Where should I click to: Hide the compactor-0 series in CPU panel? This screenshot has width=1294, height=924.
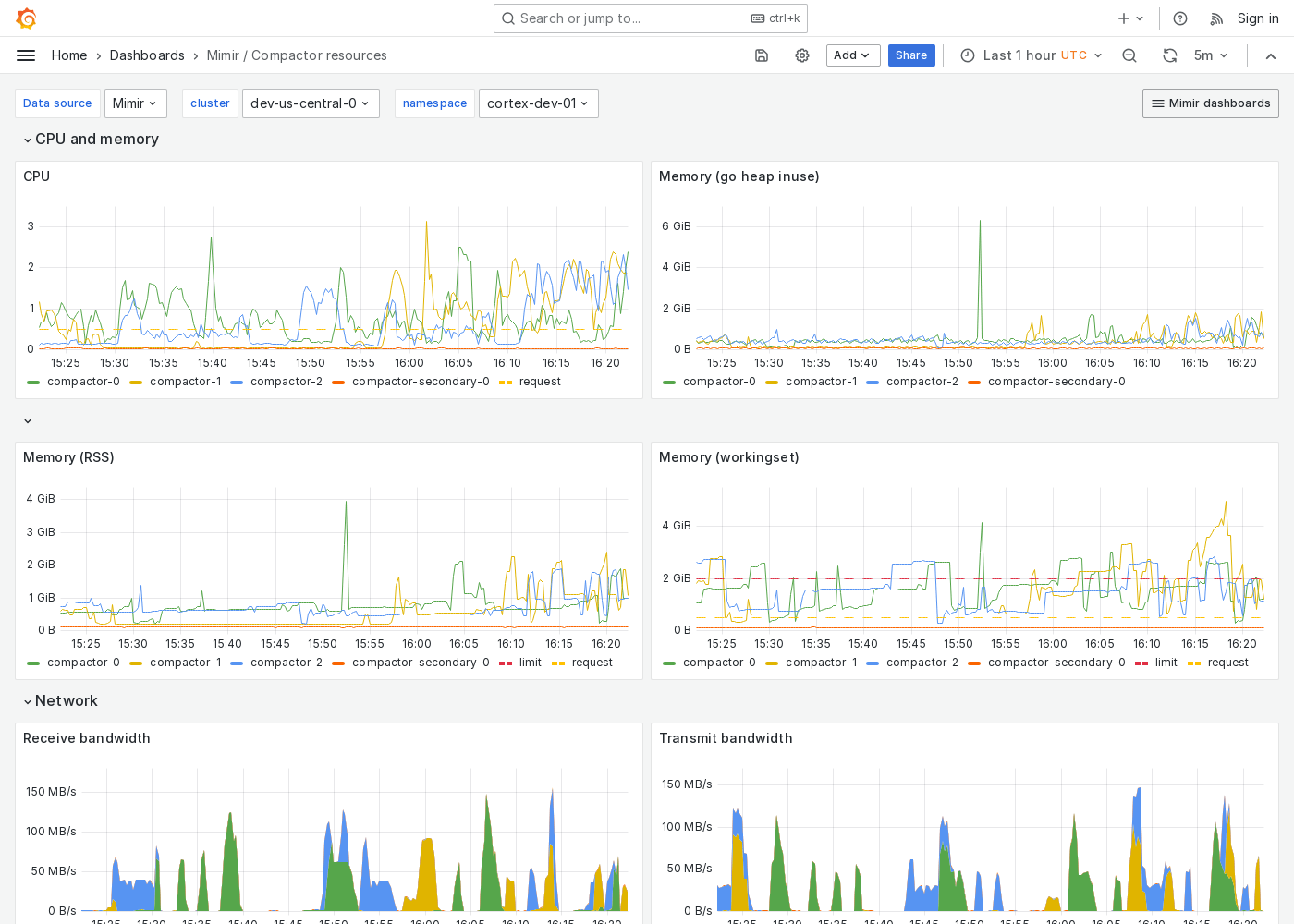pos(81,381)
